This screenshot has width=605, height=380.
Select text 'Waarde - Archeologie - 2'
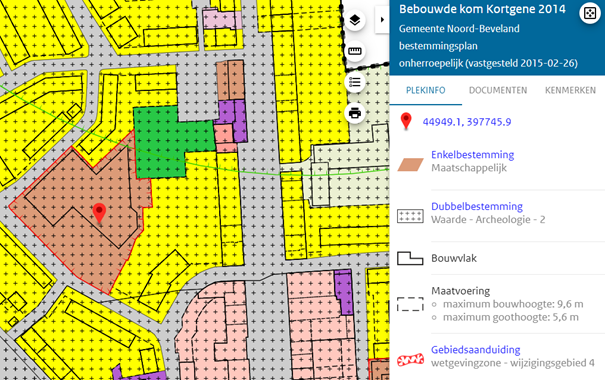488,220
